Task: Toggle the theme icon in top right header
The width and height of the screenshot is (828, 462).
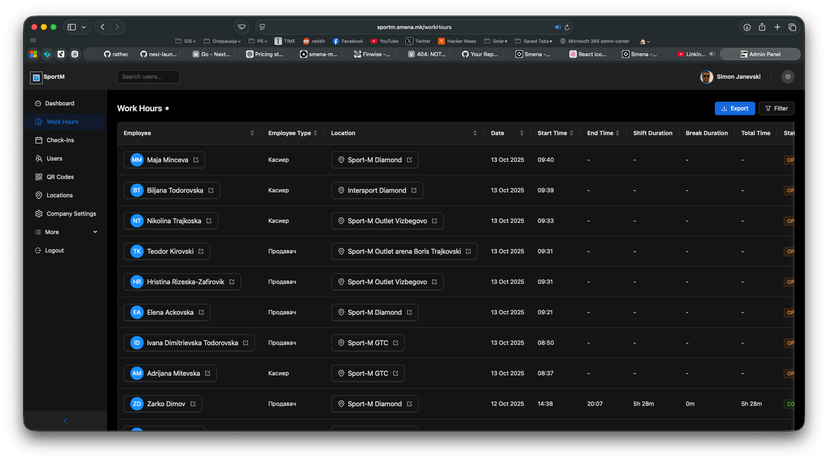Action: pyautogui.click(x=788, y=77)
